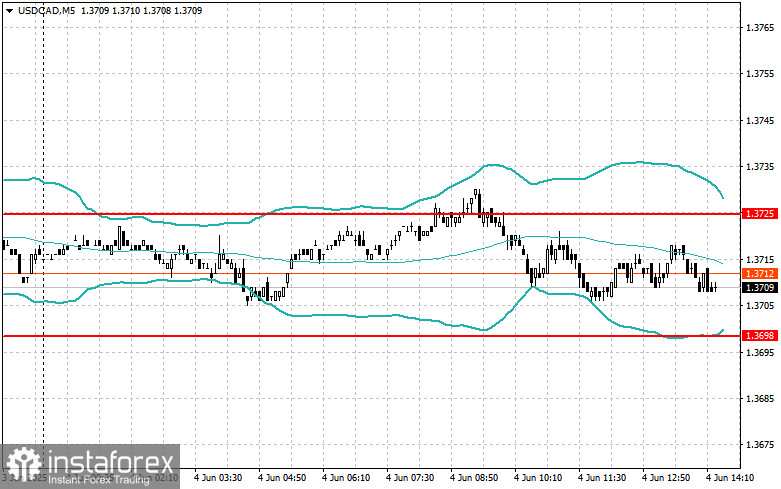Click the 1.3755 price axis value

[x=760, y=74]
